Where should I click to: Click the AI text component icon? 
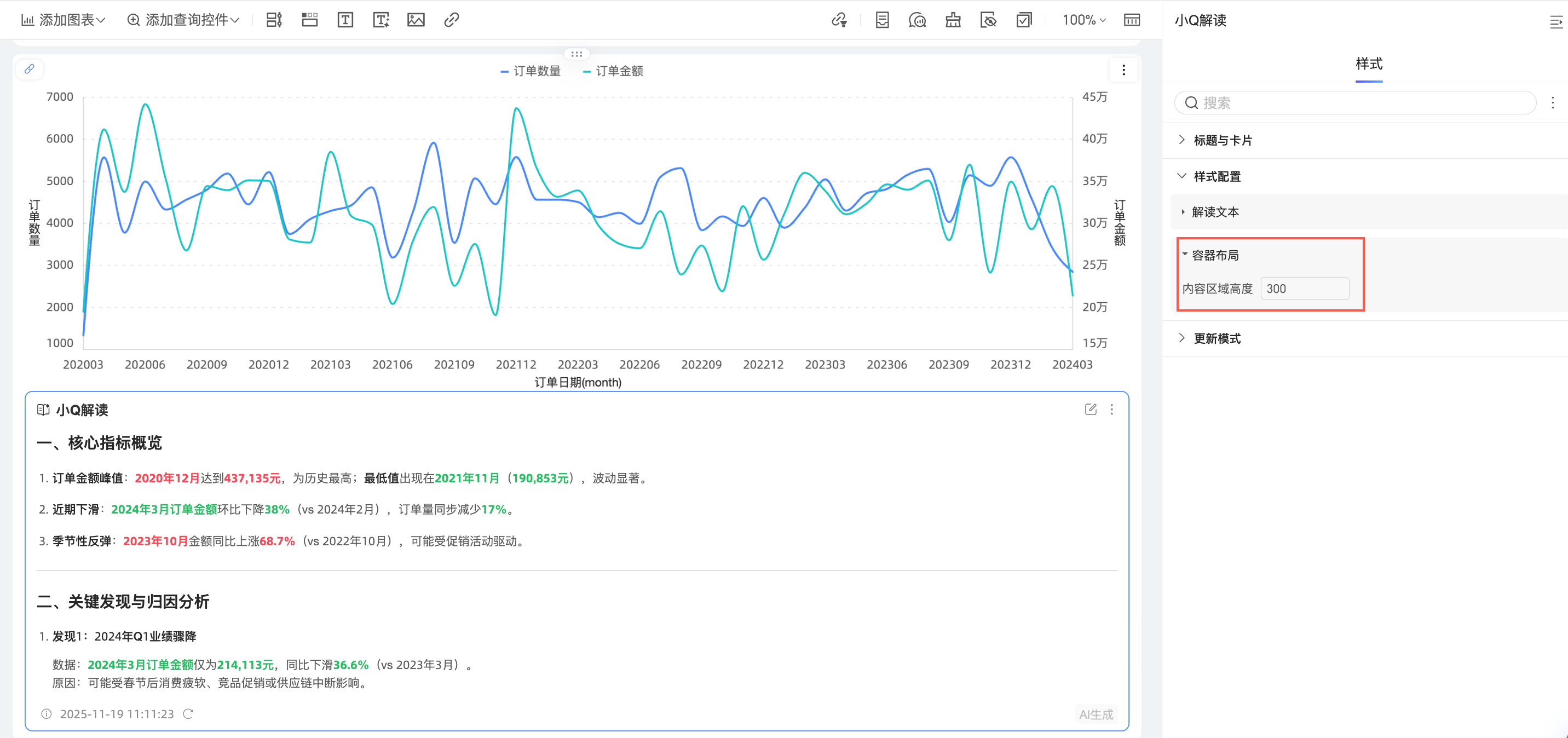pyautogui.click(x=381, y=20)
